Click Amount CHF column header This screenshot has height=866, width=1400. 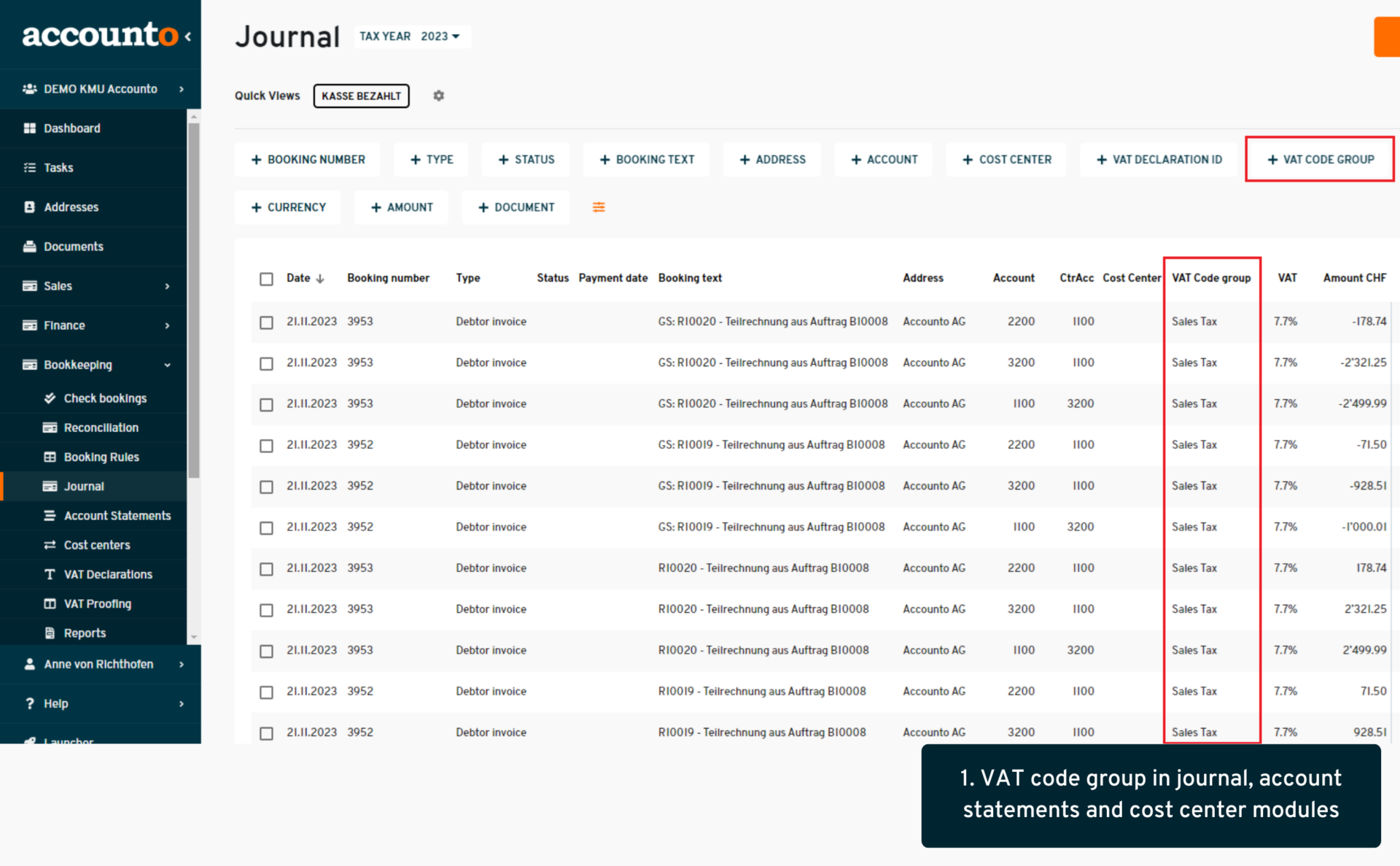pos(1355,278)
